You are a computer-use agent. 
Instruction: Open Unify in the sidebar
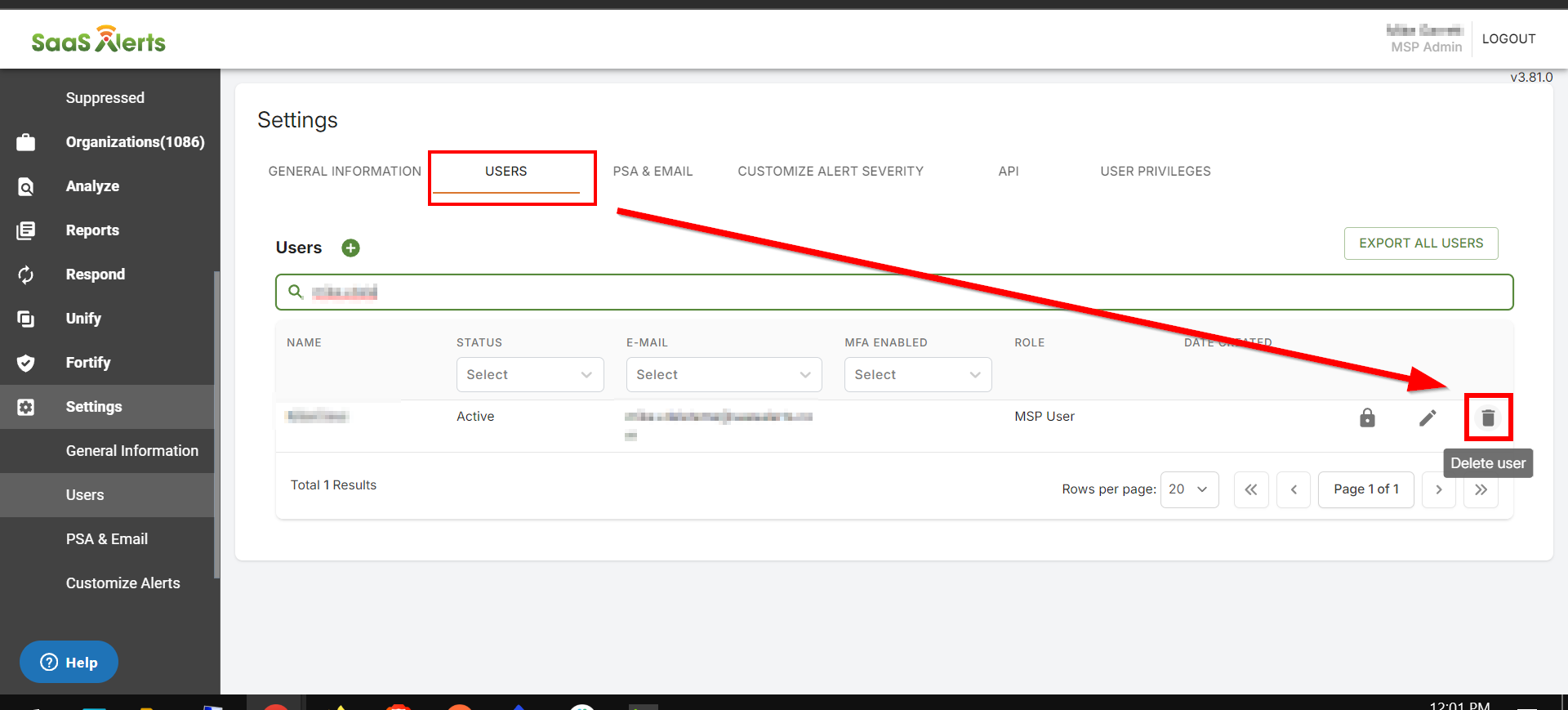83,319
